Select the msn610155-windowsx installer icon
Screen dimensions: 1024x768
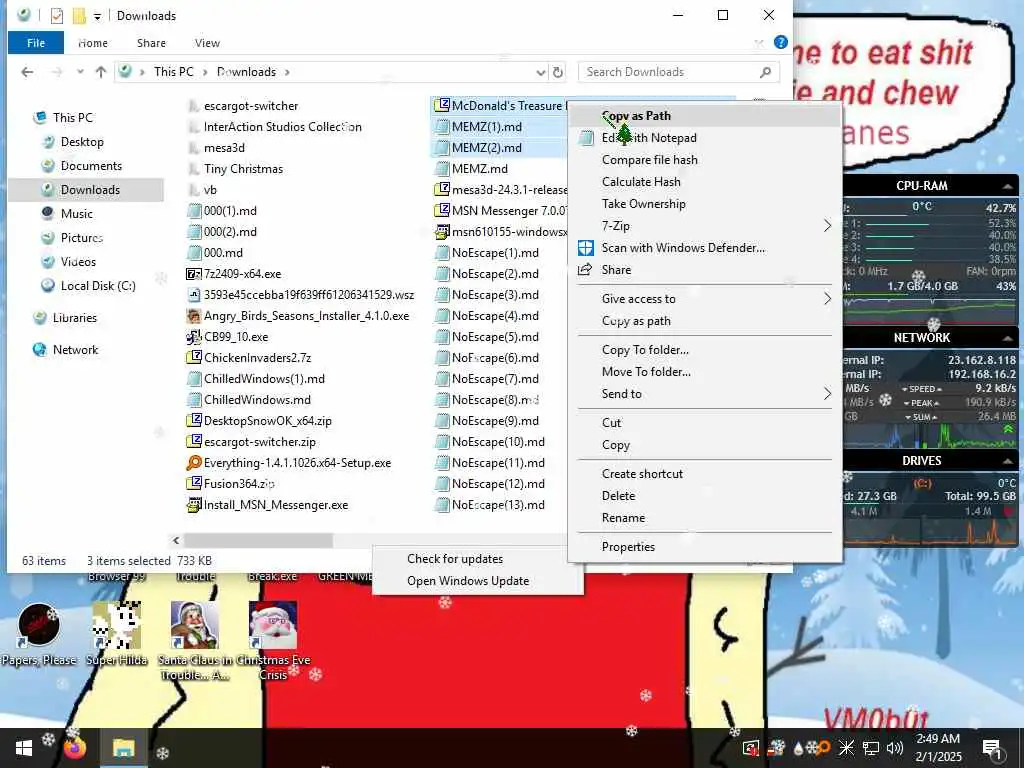tap(442, 232)
